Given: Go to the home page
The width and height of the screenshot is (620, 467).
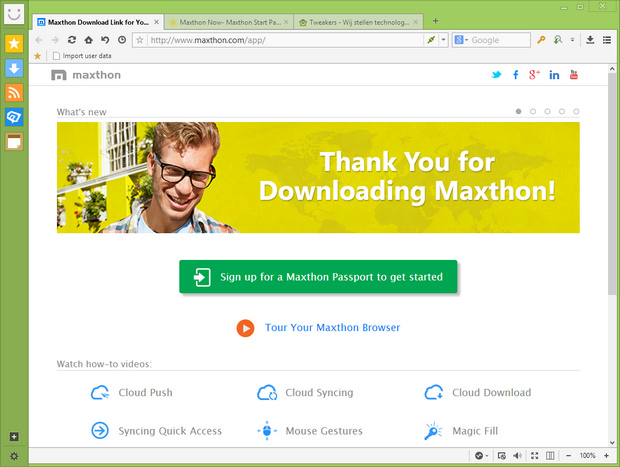Looking at the screenshot, I should [x=89, y=40].
